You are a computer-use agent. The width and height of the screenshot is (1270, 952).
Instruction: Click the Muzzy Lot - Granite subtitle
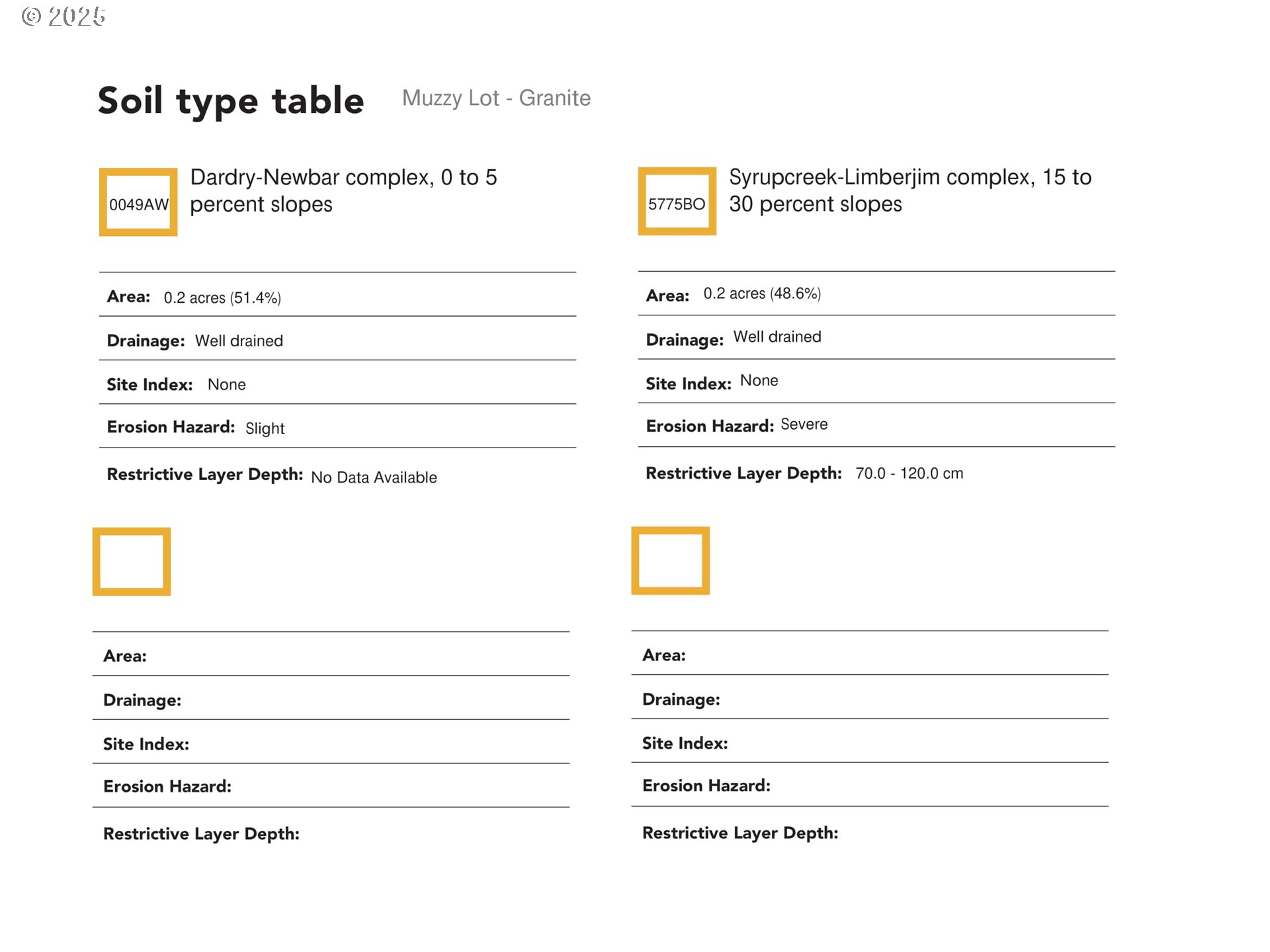pyautogui.click(x=496, y=98)
